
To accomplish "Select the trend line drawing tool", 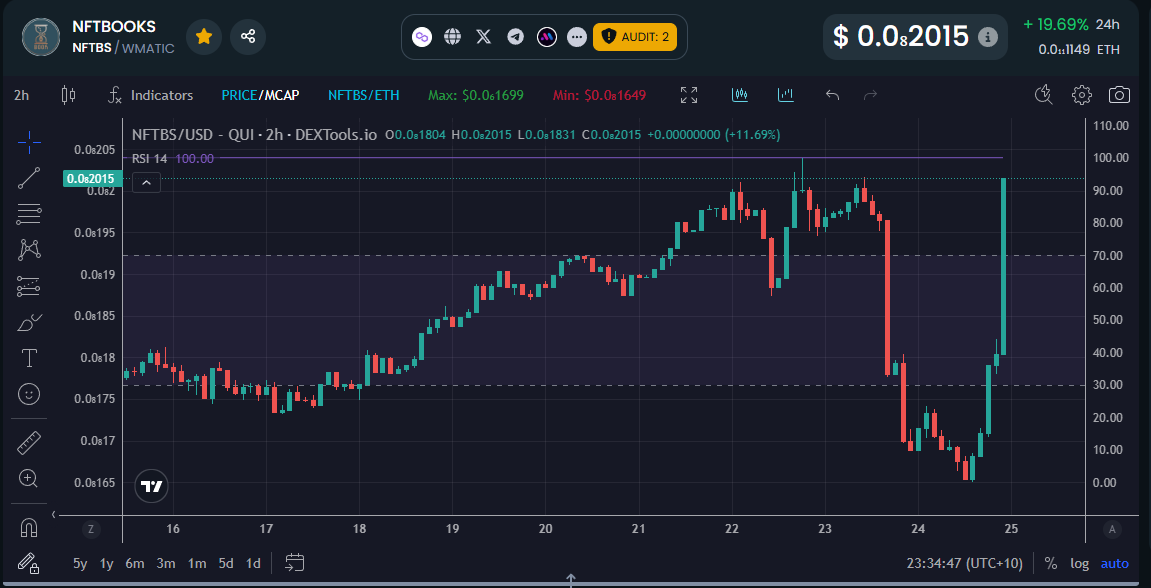I will pyautogui.click(x=29, y=178).
